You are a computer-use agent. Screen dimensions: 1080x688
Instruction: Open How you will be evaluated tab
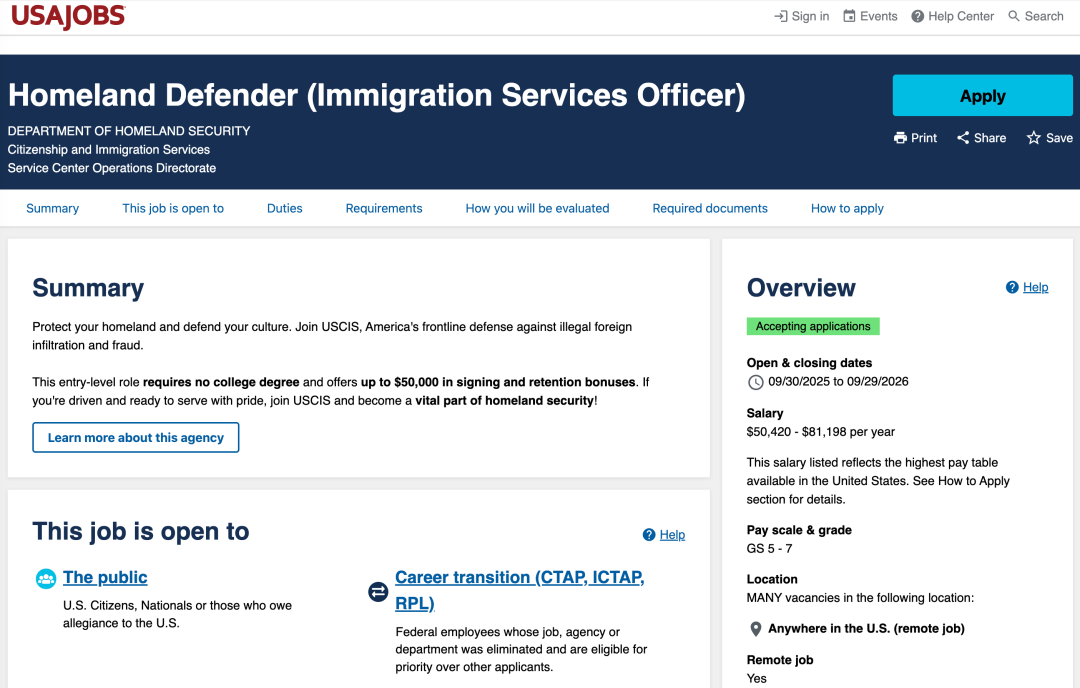pos(537,208)
